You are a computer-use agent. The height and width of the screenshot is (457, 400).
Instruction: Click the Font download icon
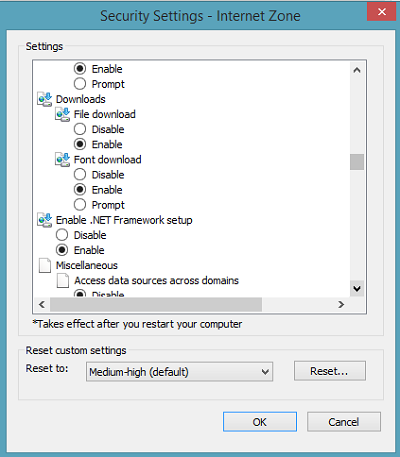(63, 160)
